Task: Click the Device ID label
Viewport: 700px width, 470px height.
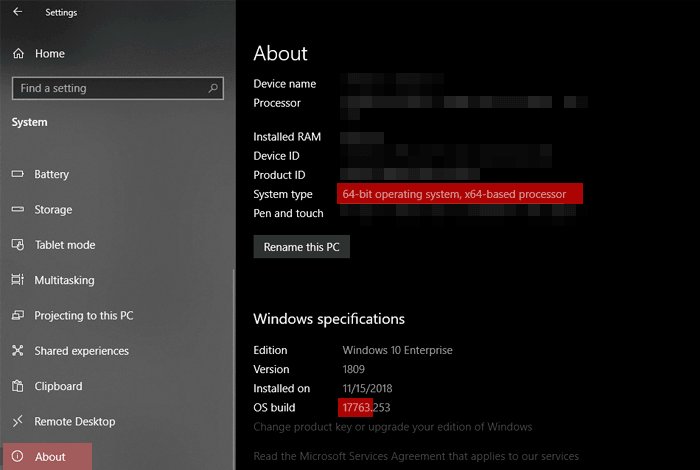Action: click(276, 156)
